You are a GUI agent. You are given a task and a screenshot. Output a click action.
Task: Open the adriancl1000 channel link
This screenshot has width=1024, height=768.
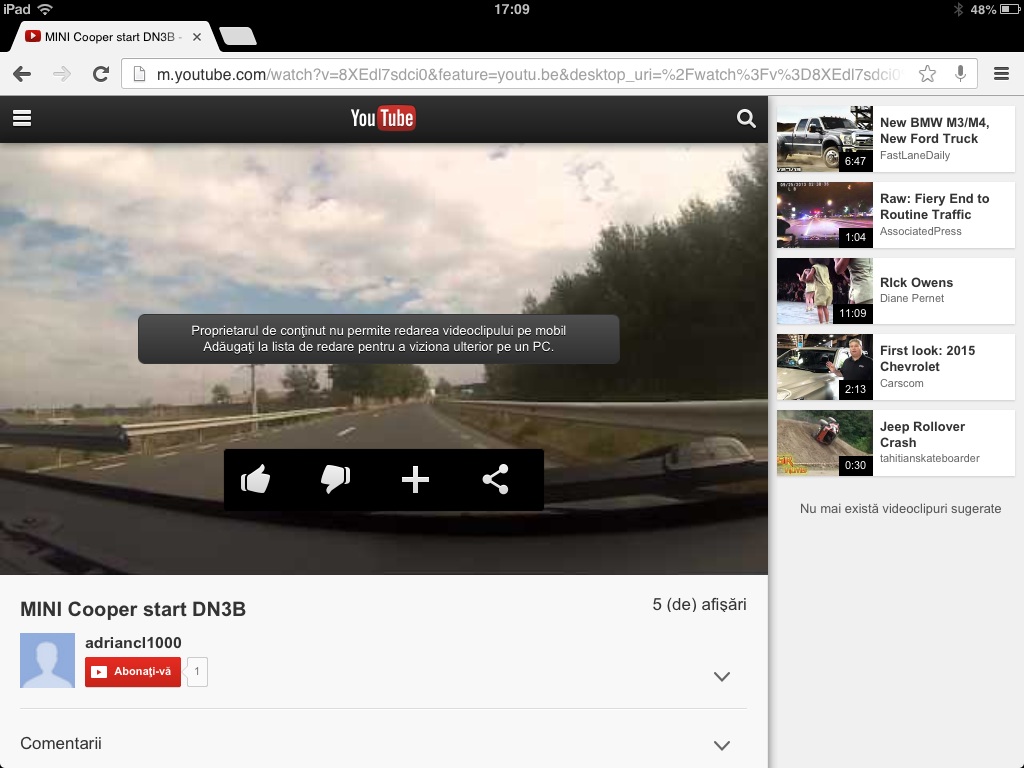(133, 643)
